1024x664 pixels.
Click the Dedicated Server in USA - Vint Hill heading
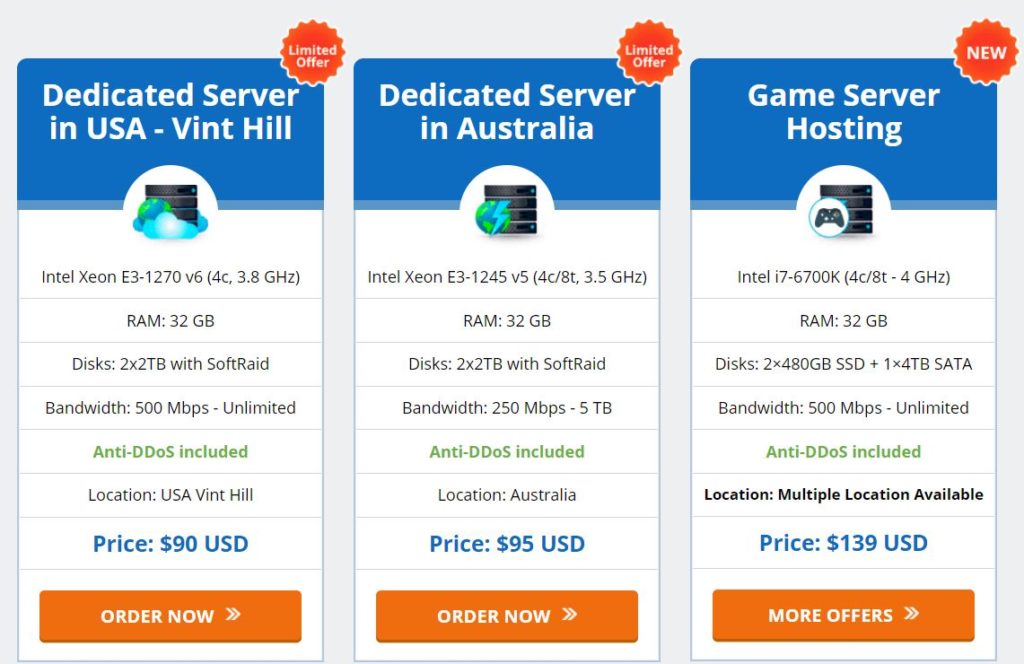(x=170, y=112)
